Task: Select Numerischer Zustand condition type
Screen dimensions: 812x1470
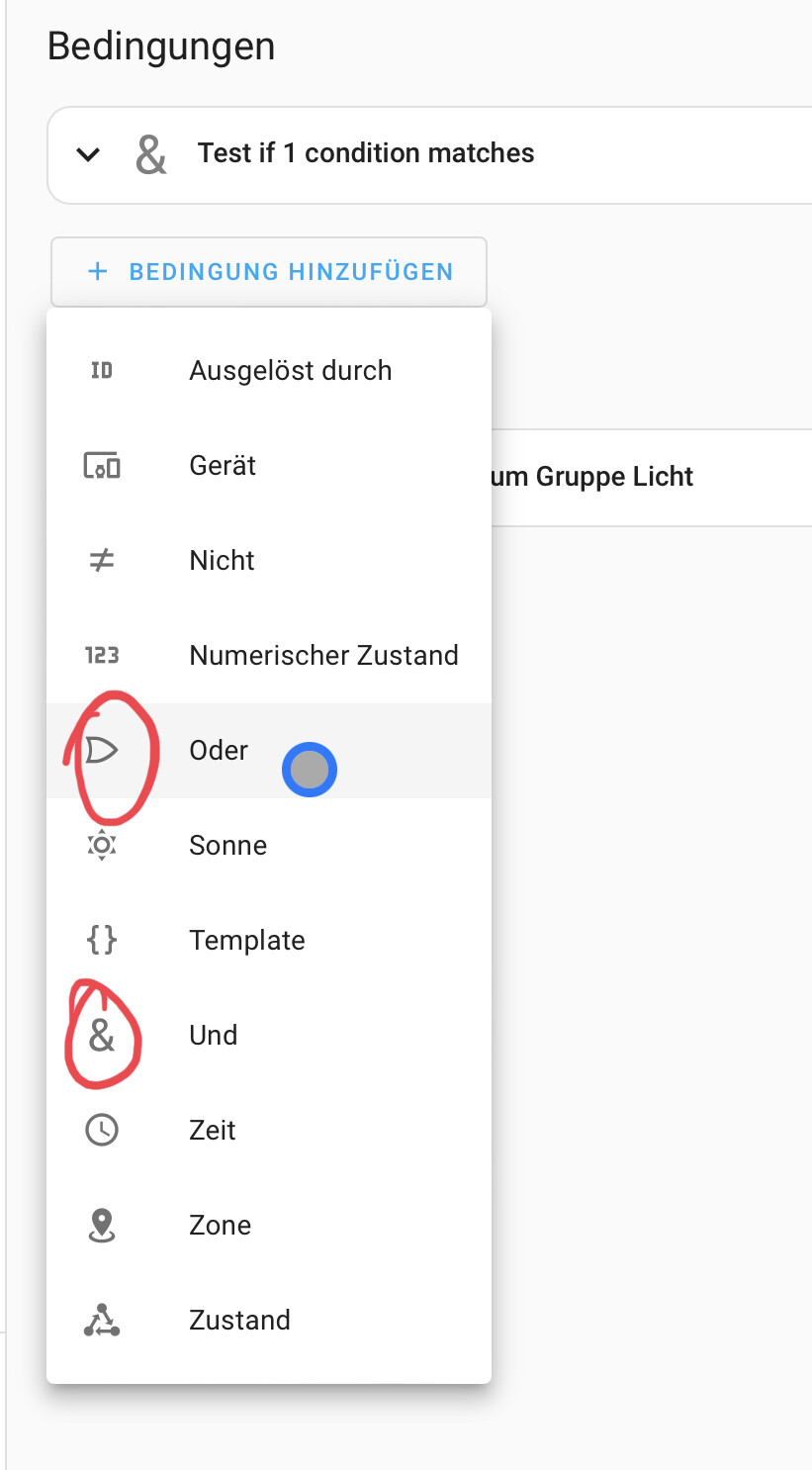Action: tap(269, 655)
